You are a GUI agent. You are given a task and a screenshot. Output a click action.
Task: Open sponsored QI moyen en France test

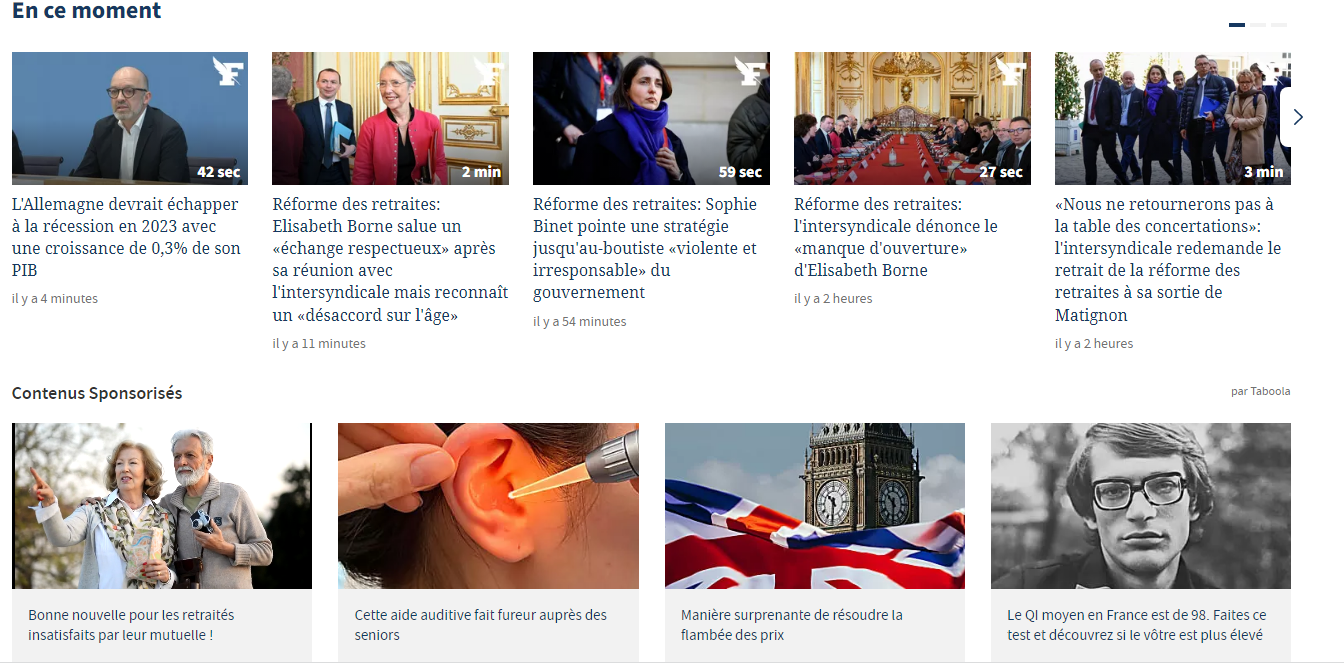pos(1141,541)
